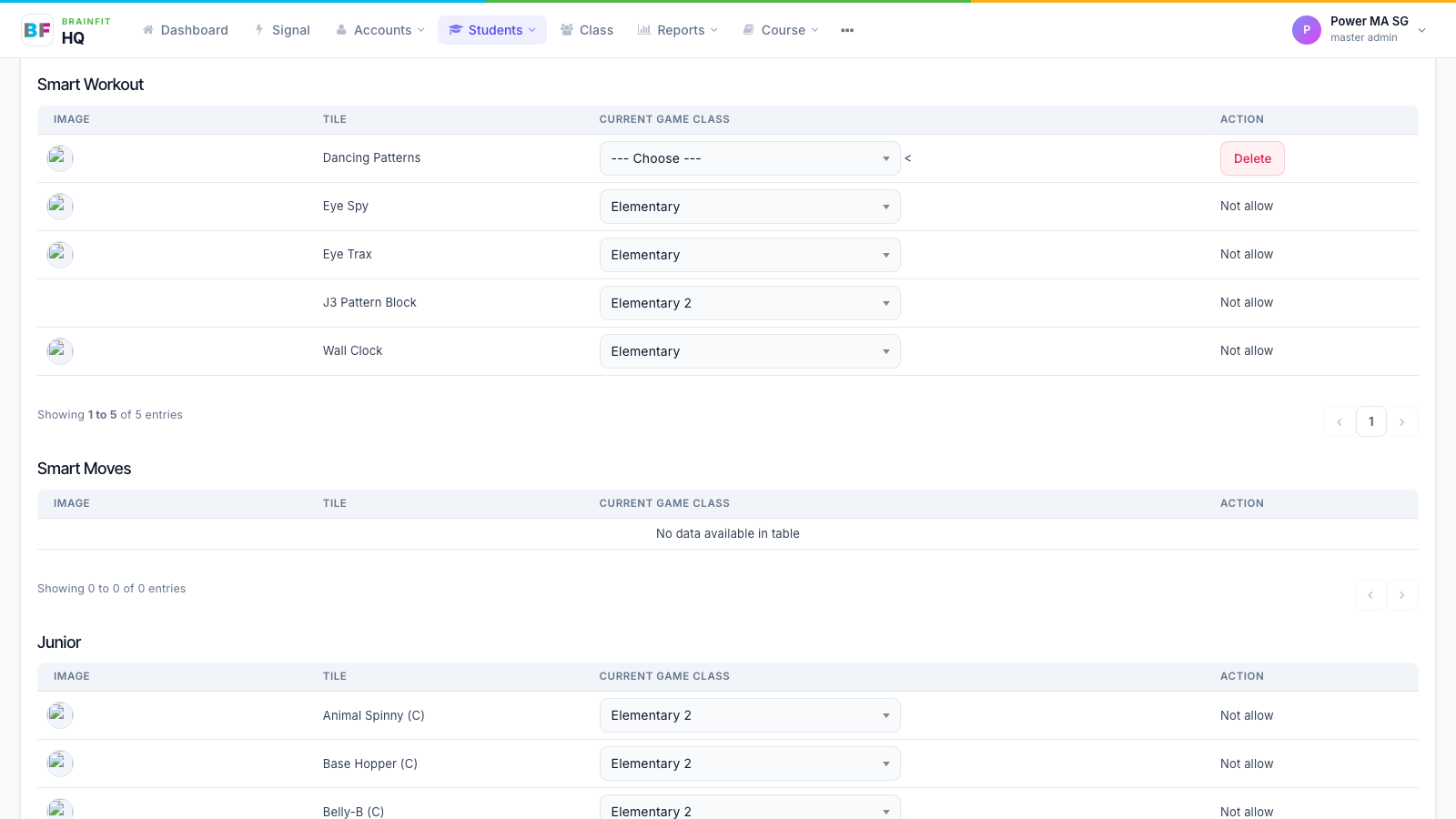Open the Reports menu

tap(678, 30)
